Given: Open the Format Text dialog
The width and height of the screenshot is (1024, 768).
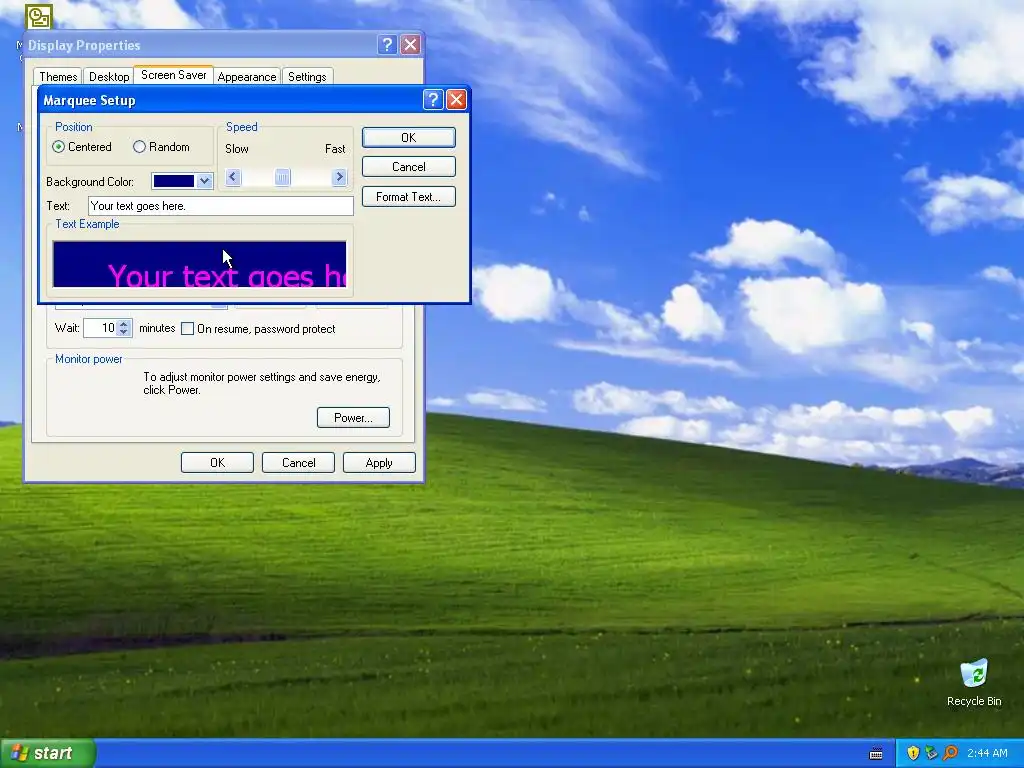Looking at the screenshot, I should [x=409, y=197].
